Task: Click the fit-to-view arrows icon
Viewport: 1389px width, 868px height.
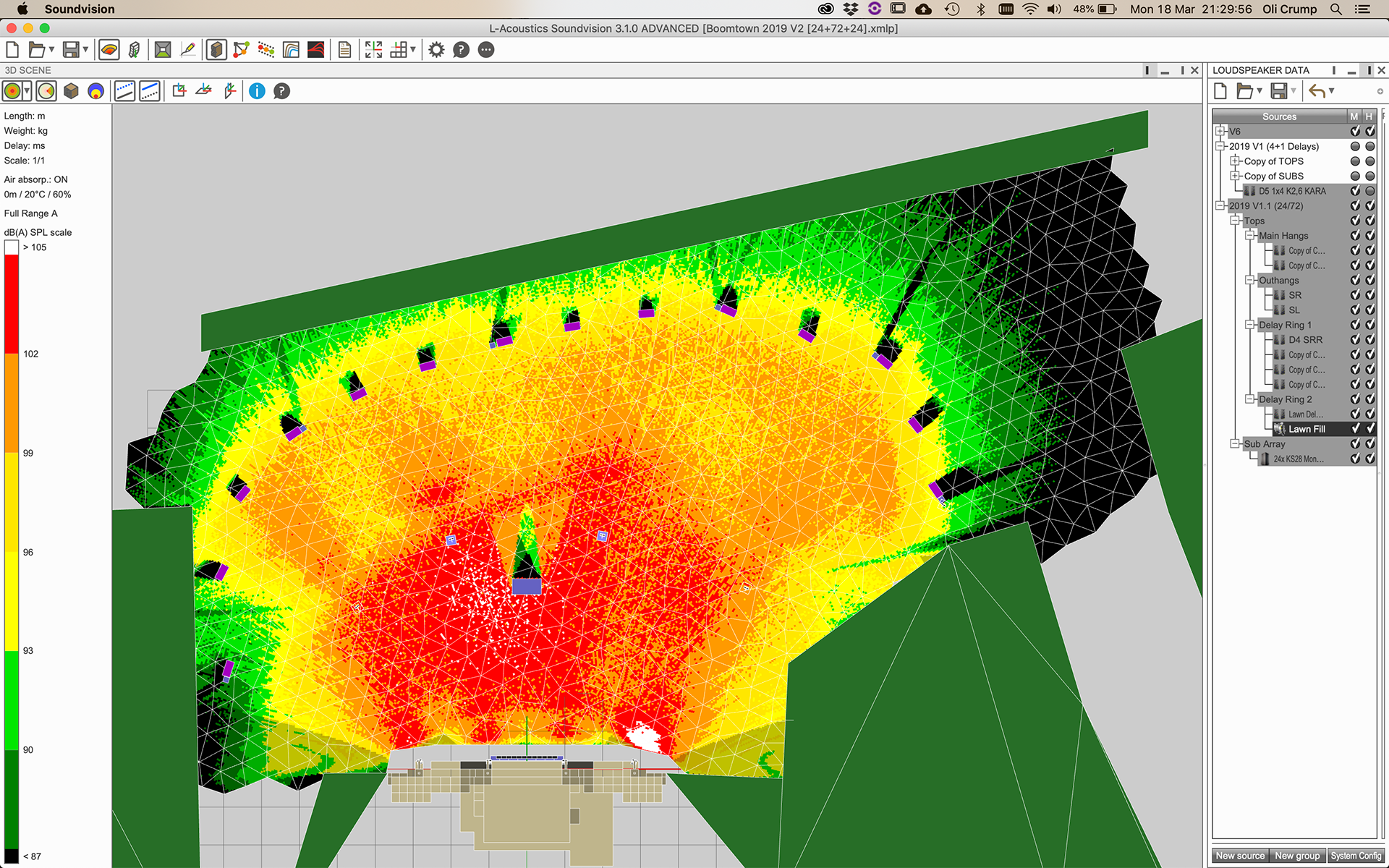Action: [373, 50]
